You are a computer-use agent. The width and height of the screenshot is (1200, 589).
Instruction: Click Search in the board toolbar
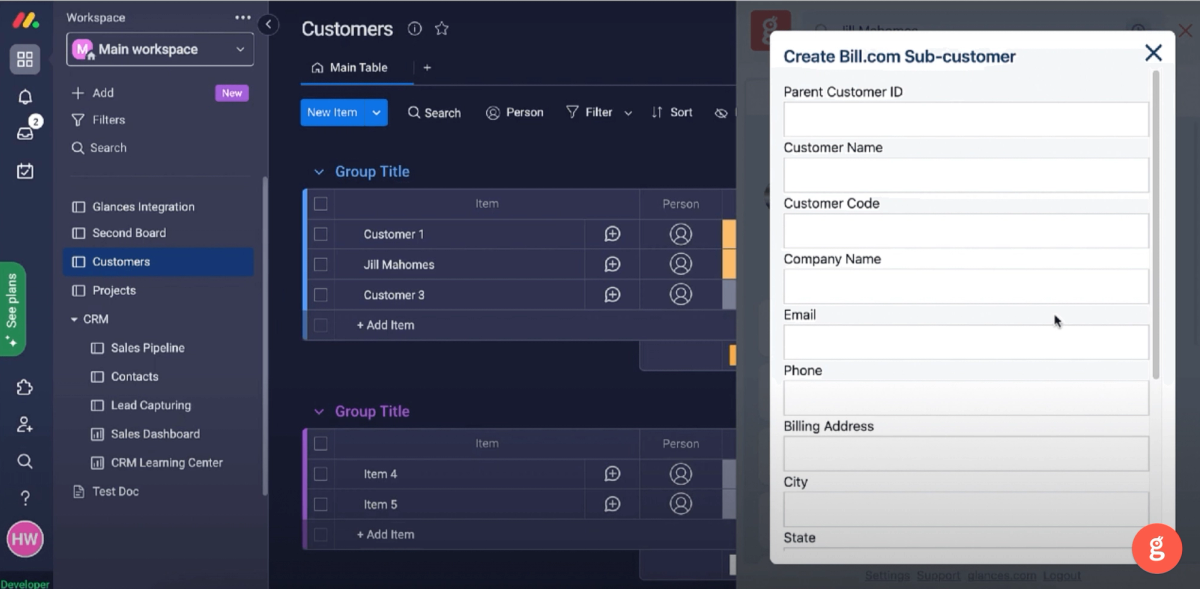(434, 113)
